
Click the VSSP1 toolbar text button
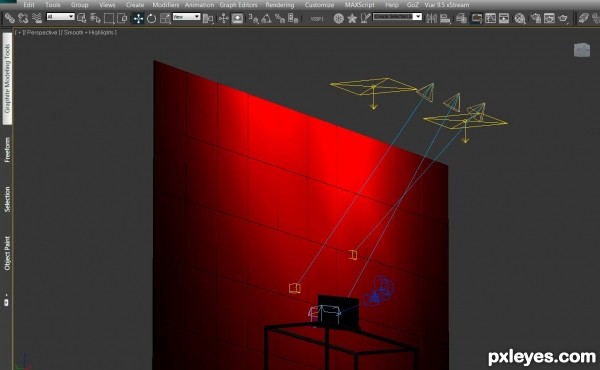click(x=317, y=18)
